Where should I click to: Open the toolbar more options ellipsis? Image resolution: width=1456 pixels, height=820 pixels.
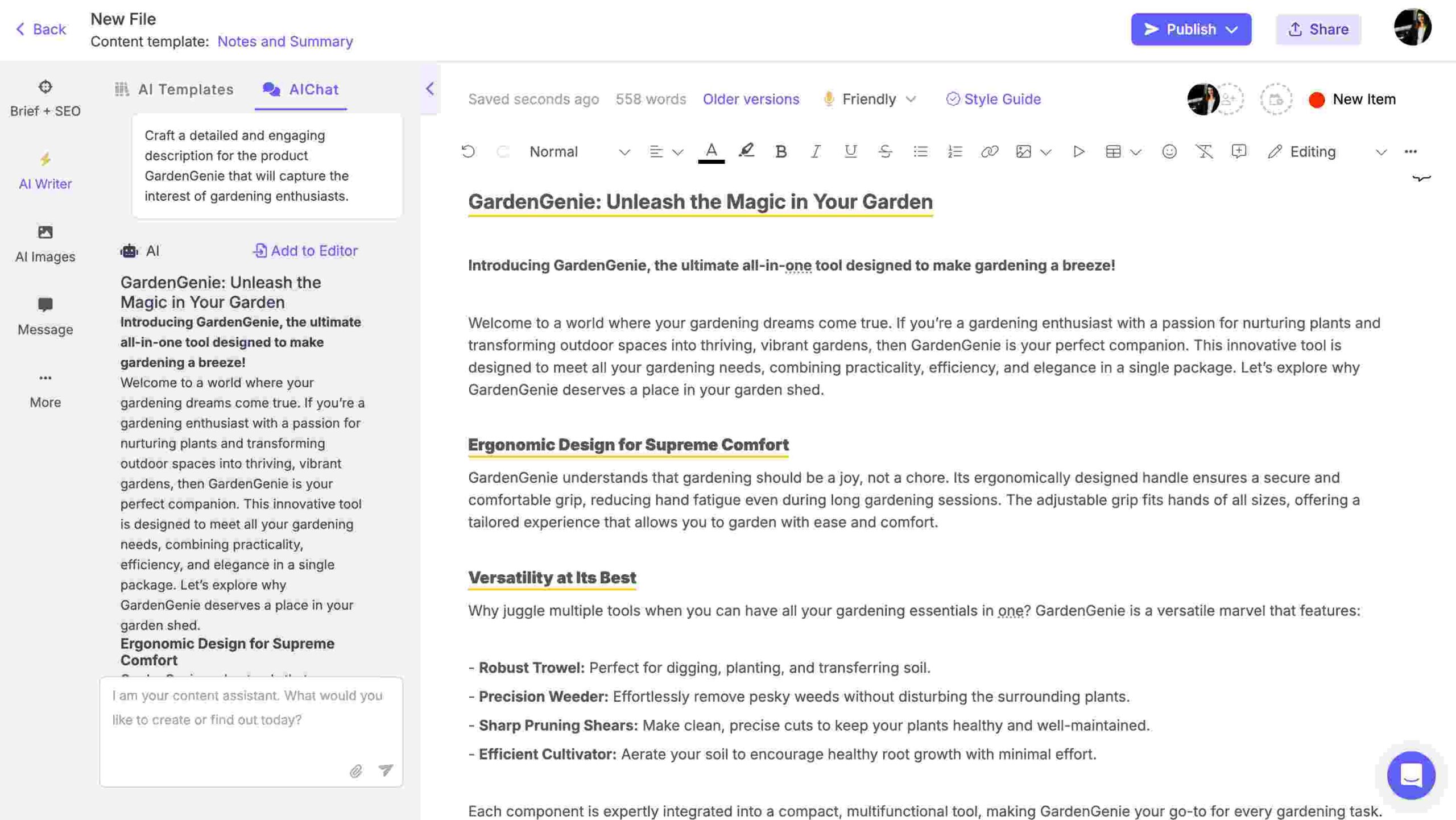pos(1410,151)
